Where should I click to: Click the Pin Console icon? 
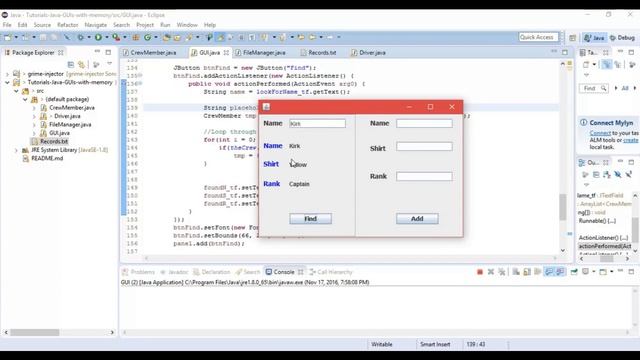point(574,272)
